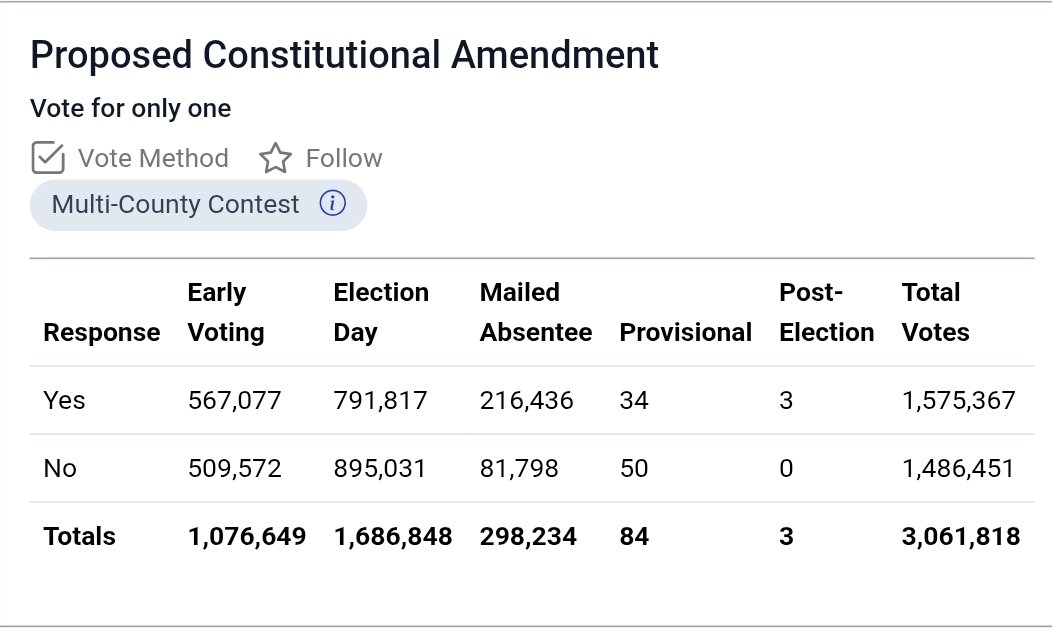This screenshot has height=636, width=1052.
Task: Click the Post-Election column header
Action: point(827,313)
